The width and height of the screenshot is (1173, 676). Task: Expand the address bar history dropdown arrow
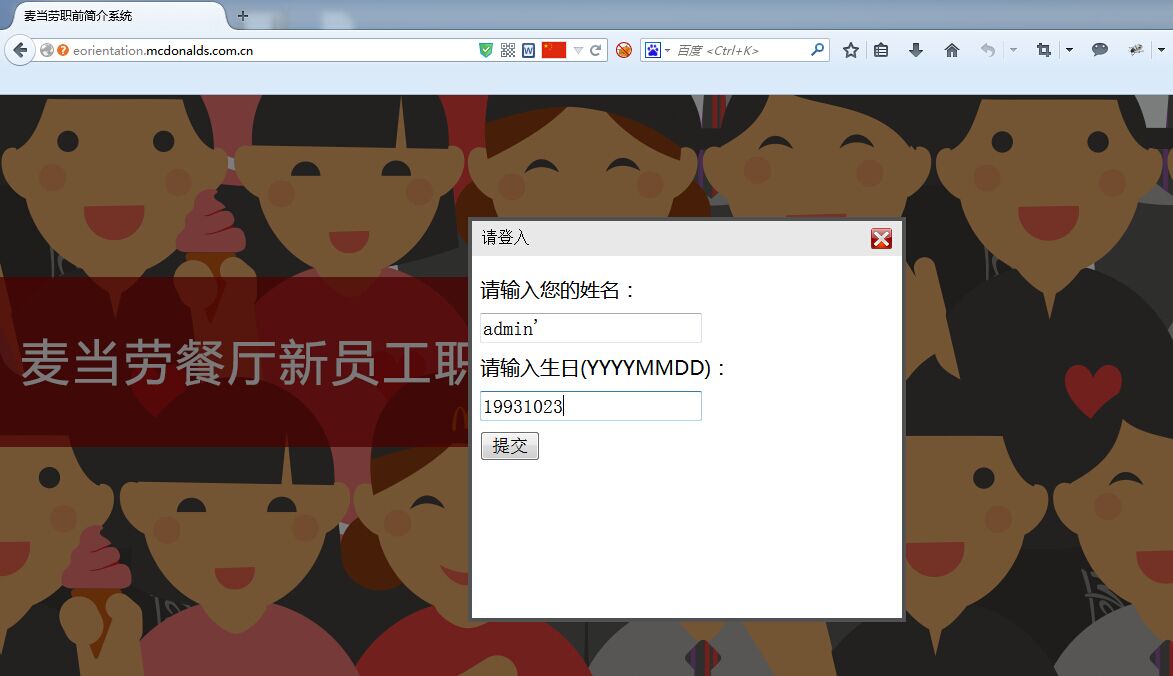(578, 50)
